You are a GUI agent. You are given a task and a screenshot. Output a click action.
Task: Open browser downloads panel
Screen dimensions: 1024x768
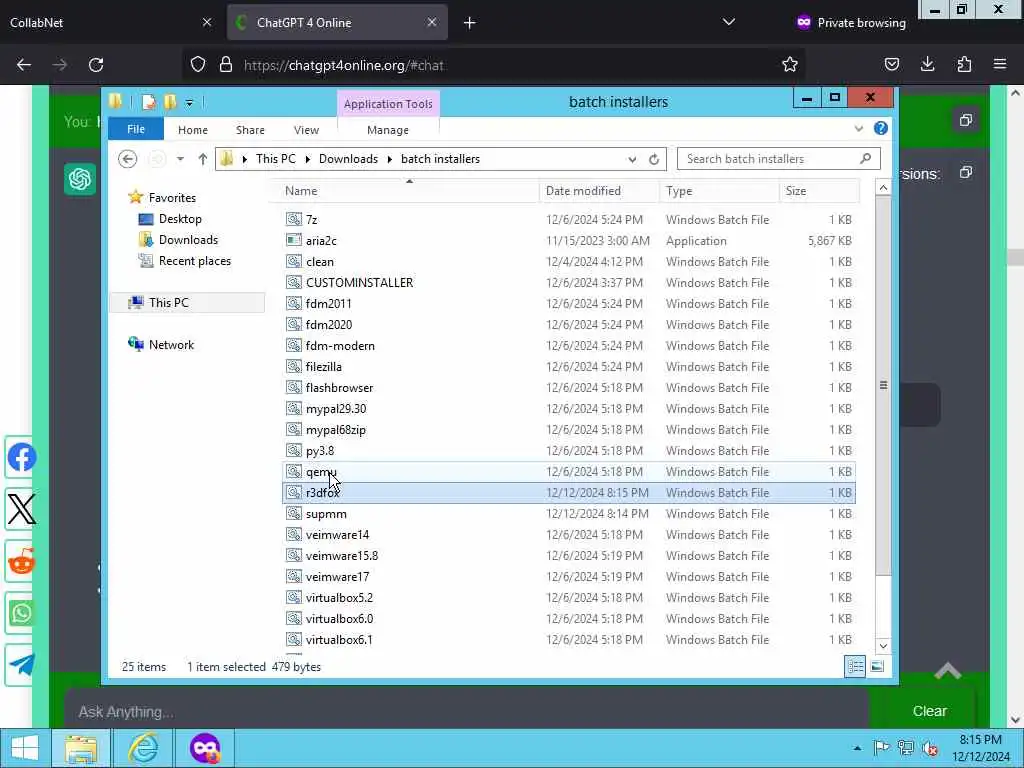click(927, 64)
